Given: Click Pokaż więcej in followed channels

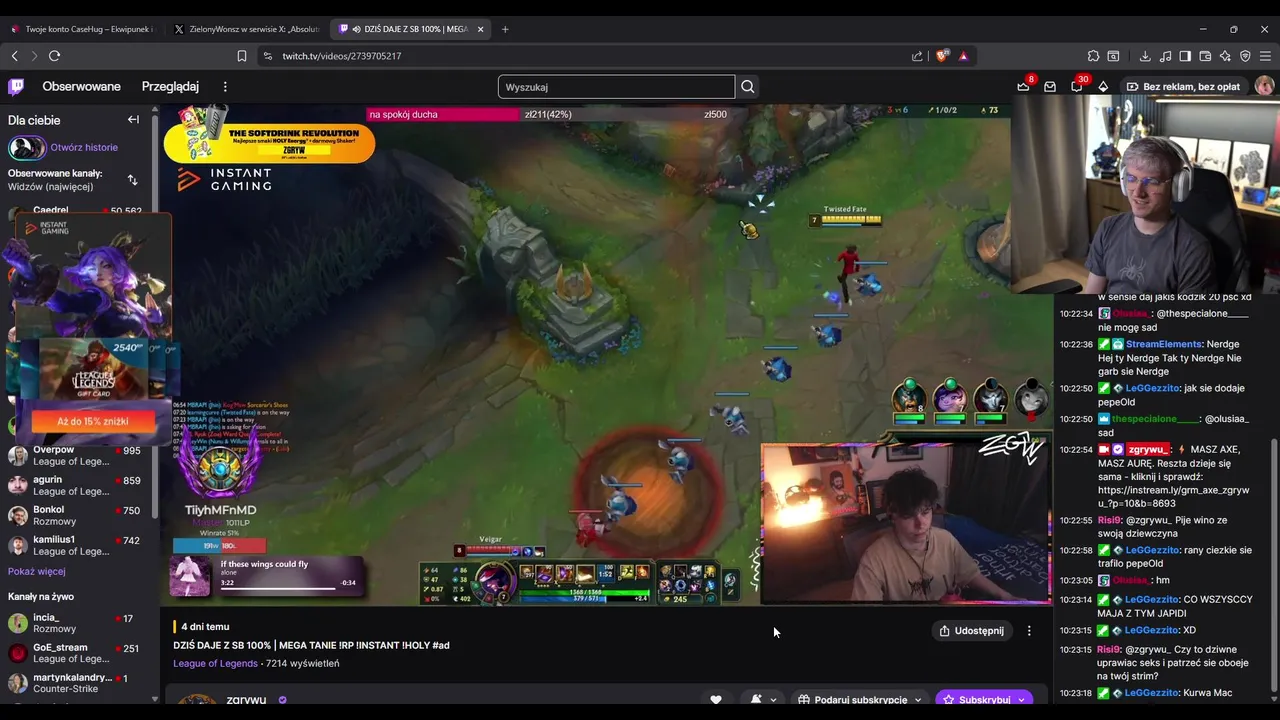Looking at the screenshot, I should [37, 571].
